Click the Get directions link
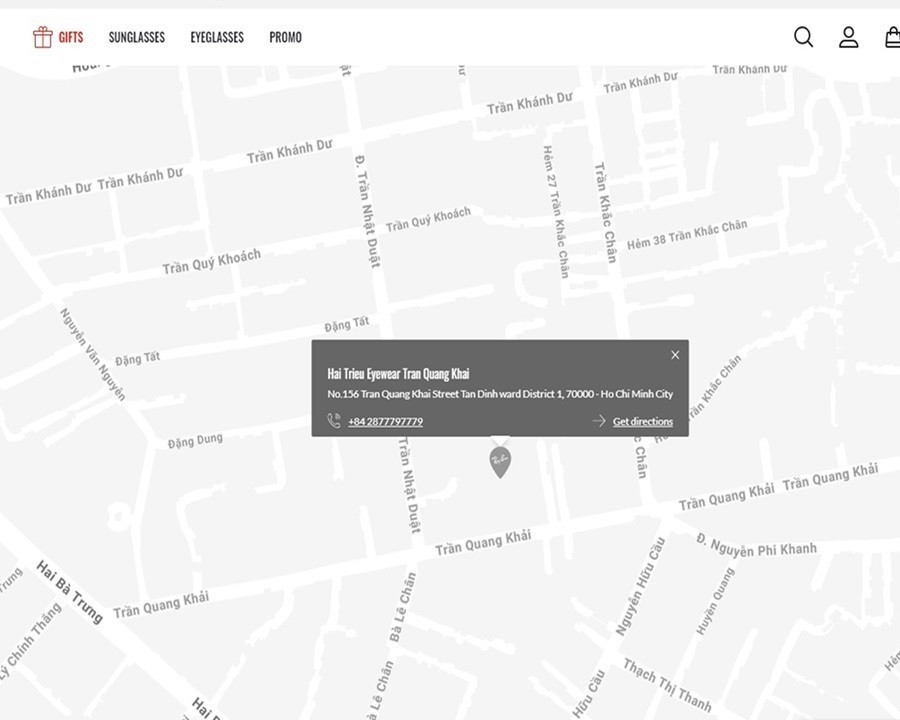900x720 pixels. [642, 422]
